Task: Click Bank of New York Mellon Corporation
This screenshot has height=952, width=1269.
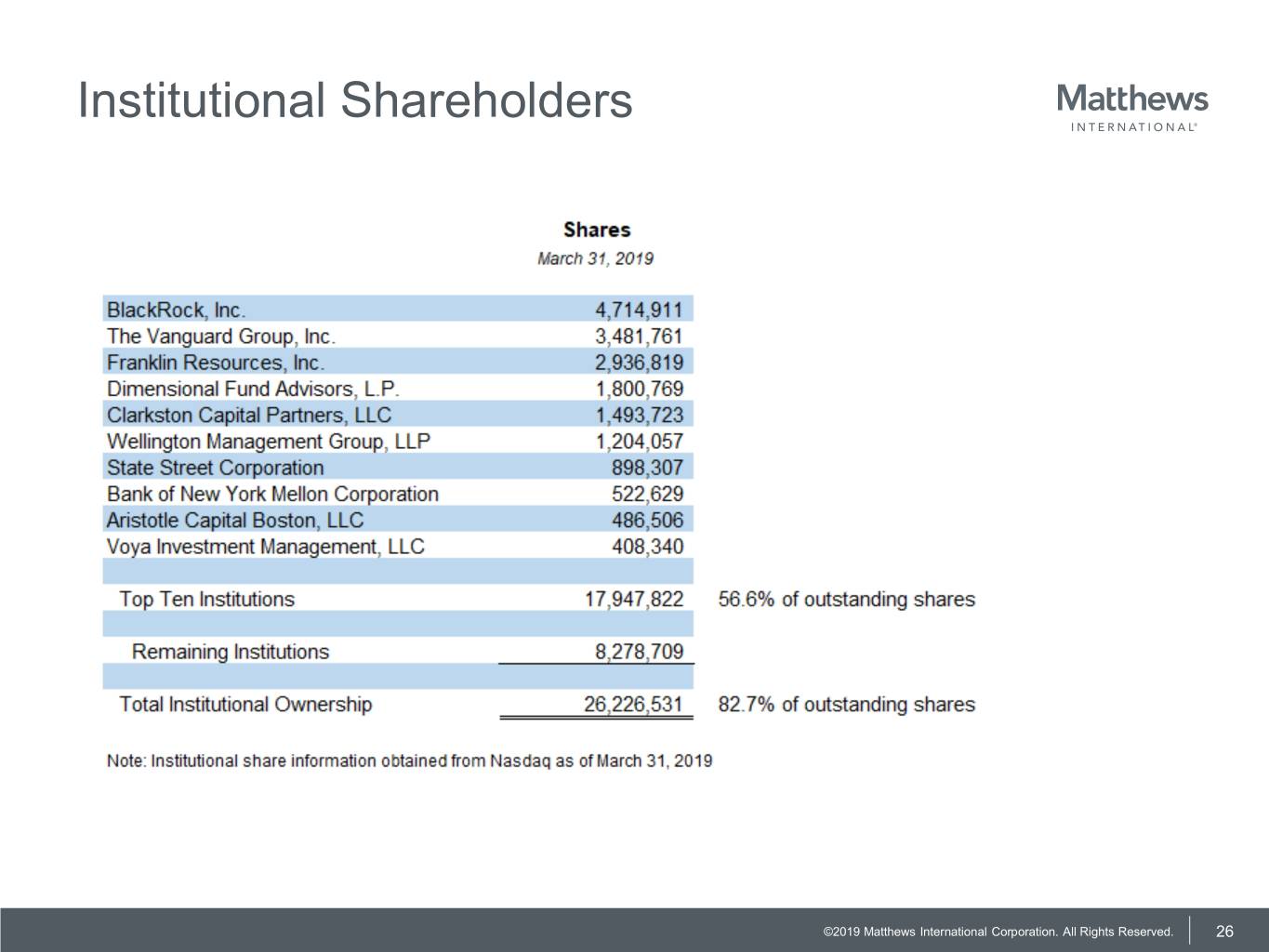Action: click(x=272, y=494)
